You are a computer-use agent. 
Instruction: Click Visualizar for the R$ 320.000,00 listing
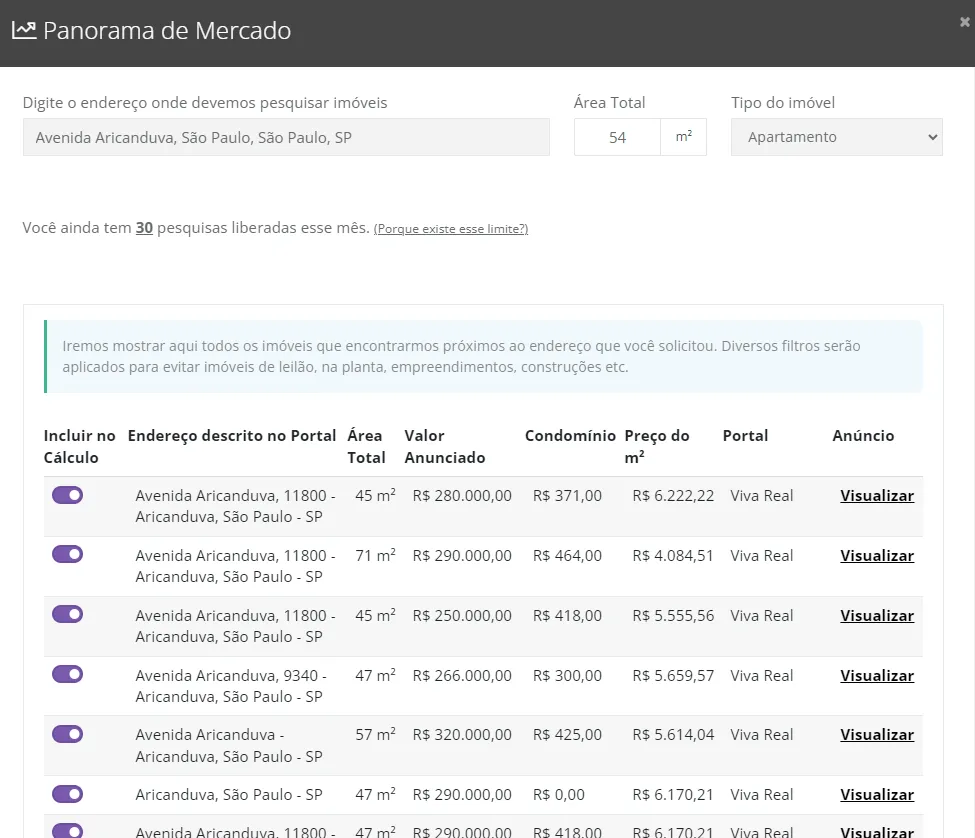point(876,735)
